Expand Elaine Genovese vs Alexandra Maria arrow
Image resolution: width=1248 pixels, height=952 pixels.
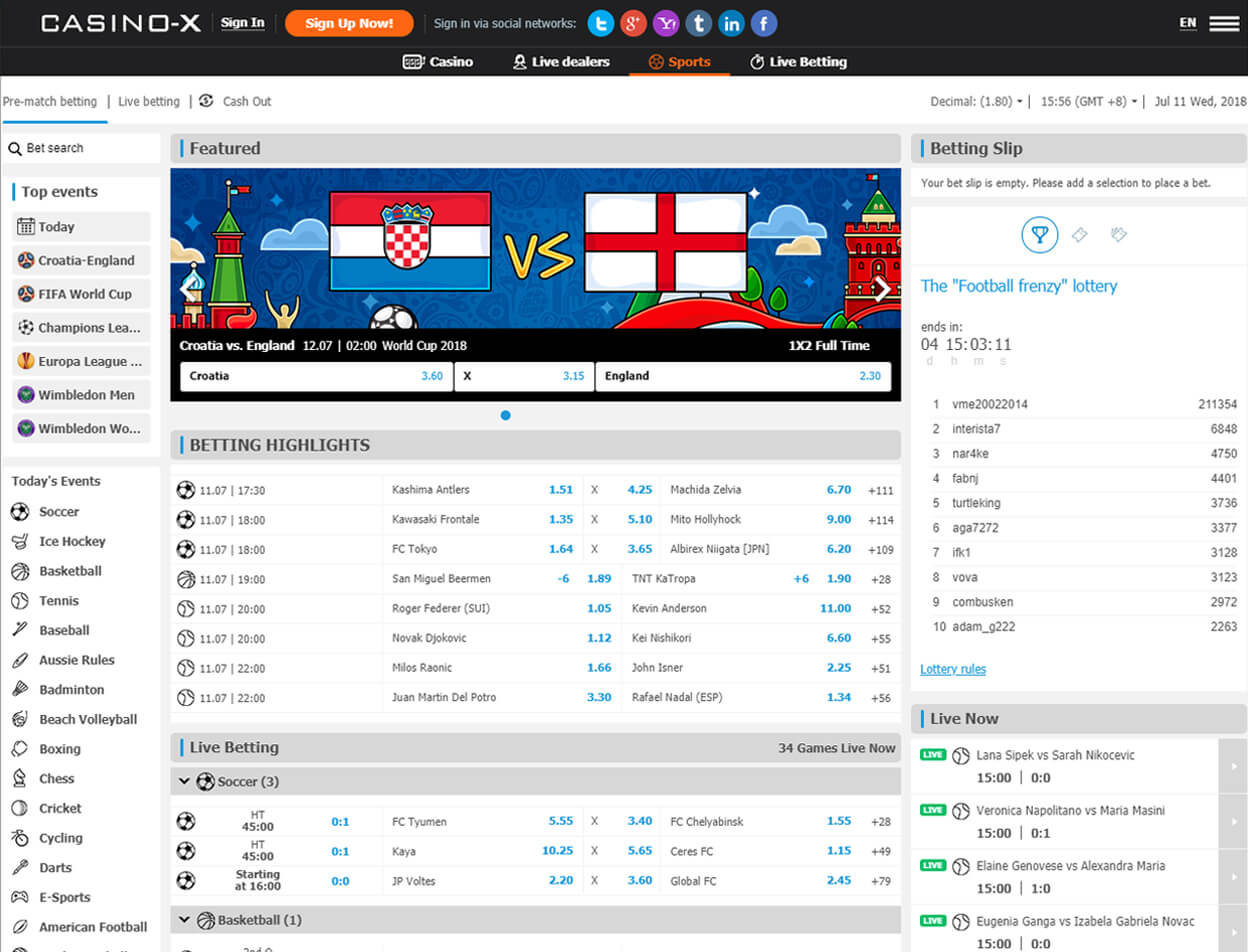click(1233, 877)
